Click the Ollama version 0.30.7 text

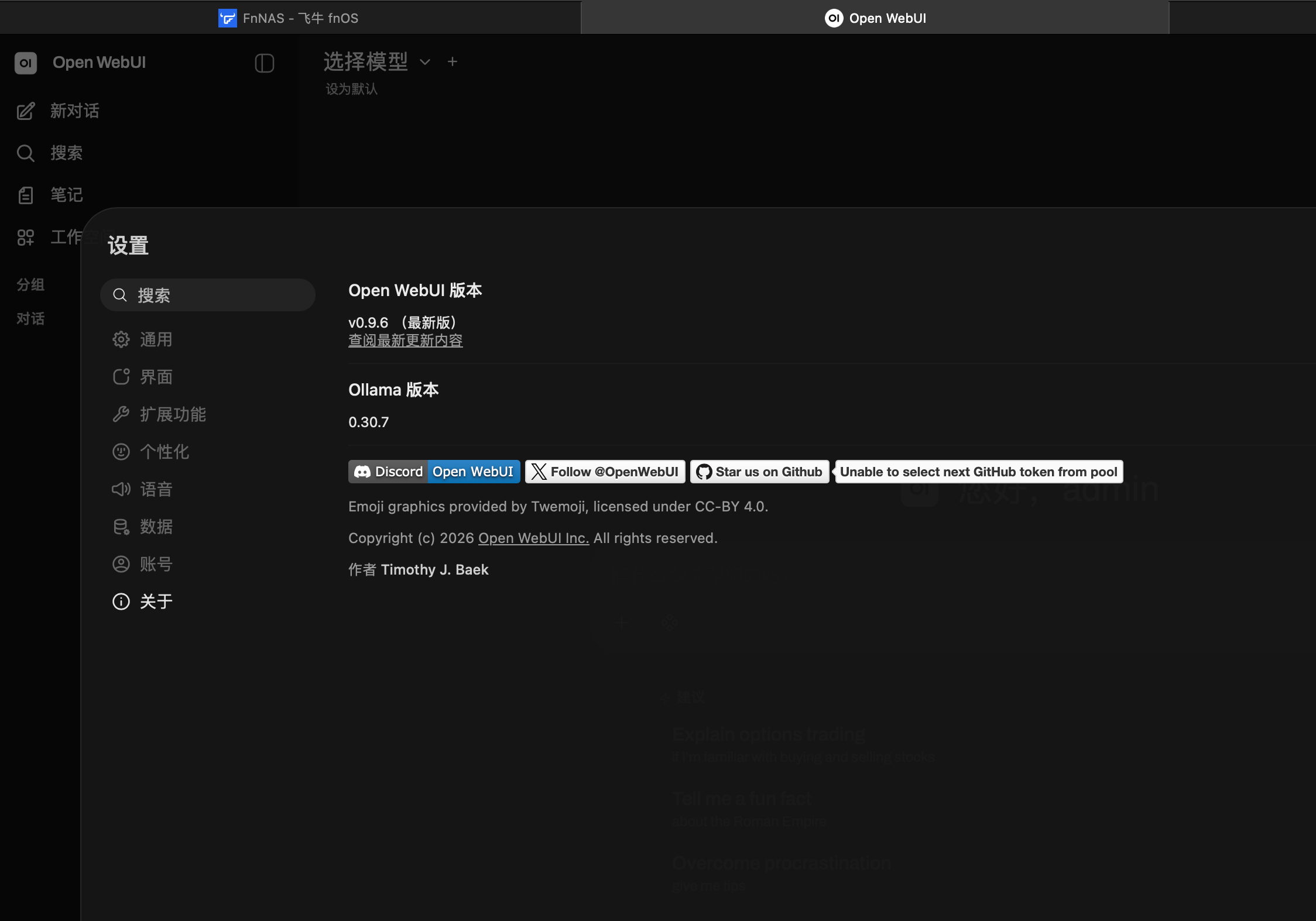coord(369,422)
